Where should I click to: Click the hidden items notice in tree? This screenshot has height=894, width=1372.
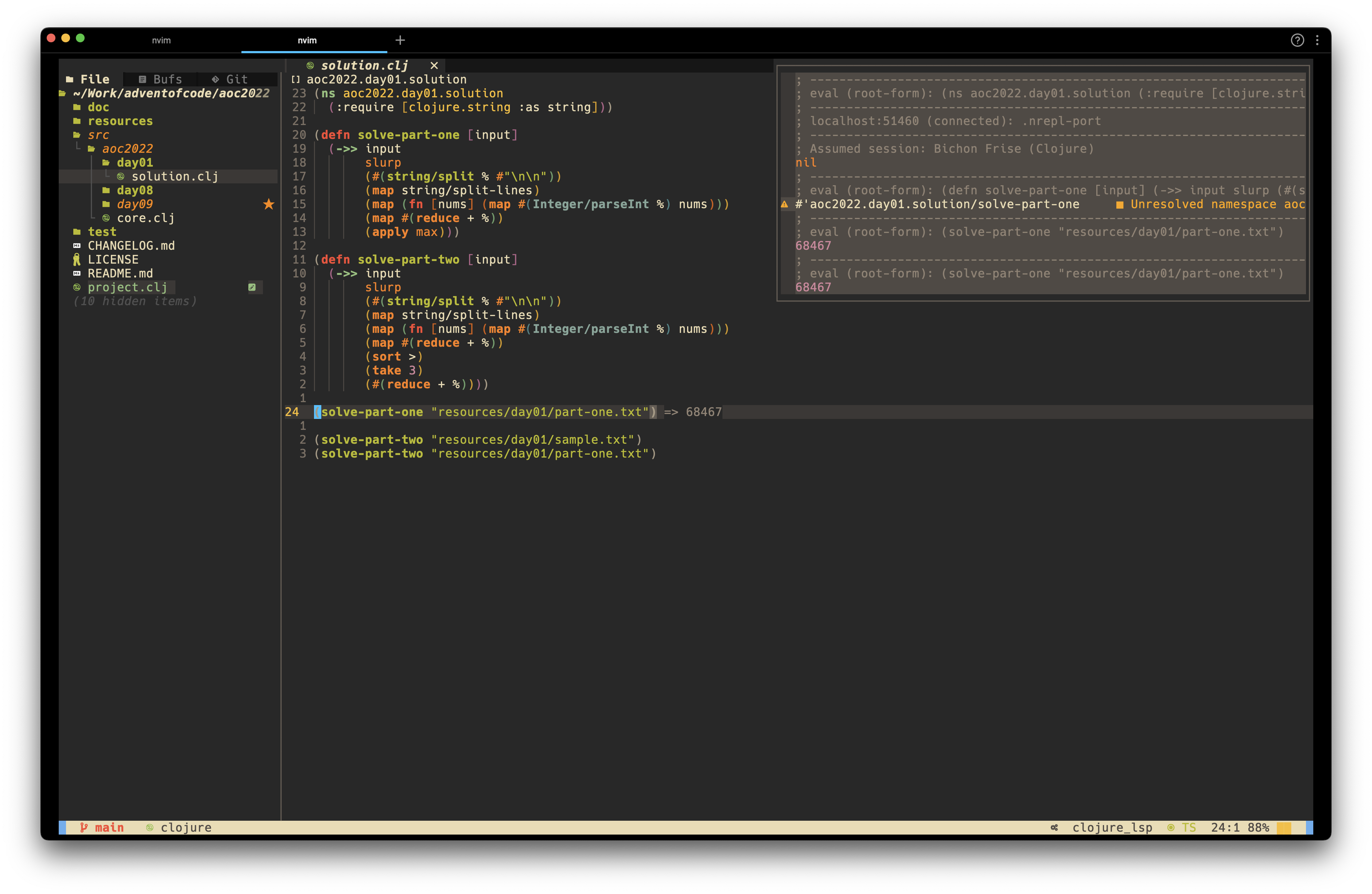point(135,301)
